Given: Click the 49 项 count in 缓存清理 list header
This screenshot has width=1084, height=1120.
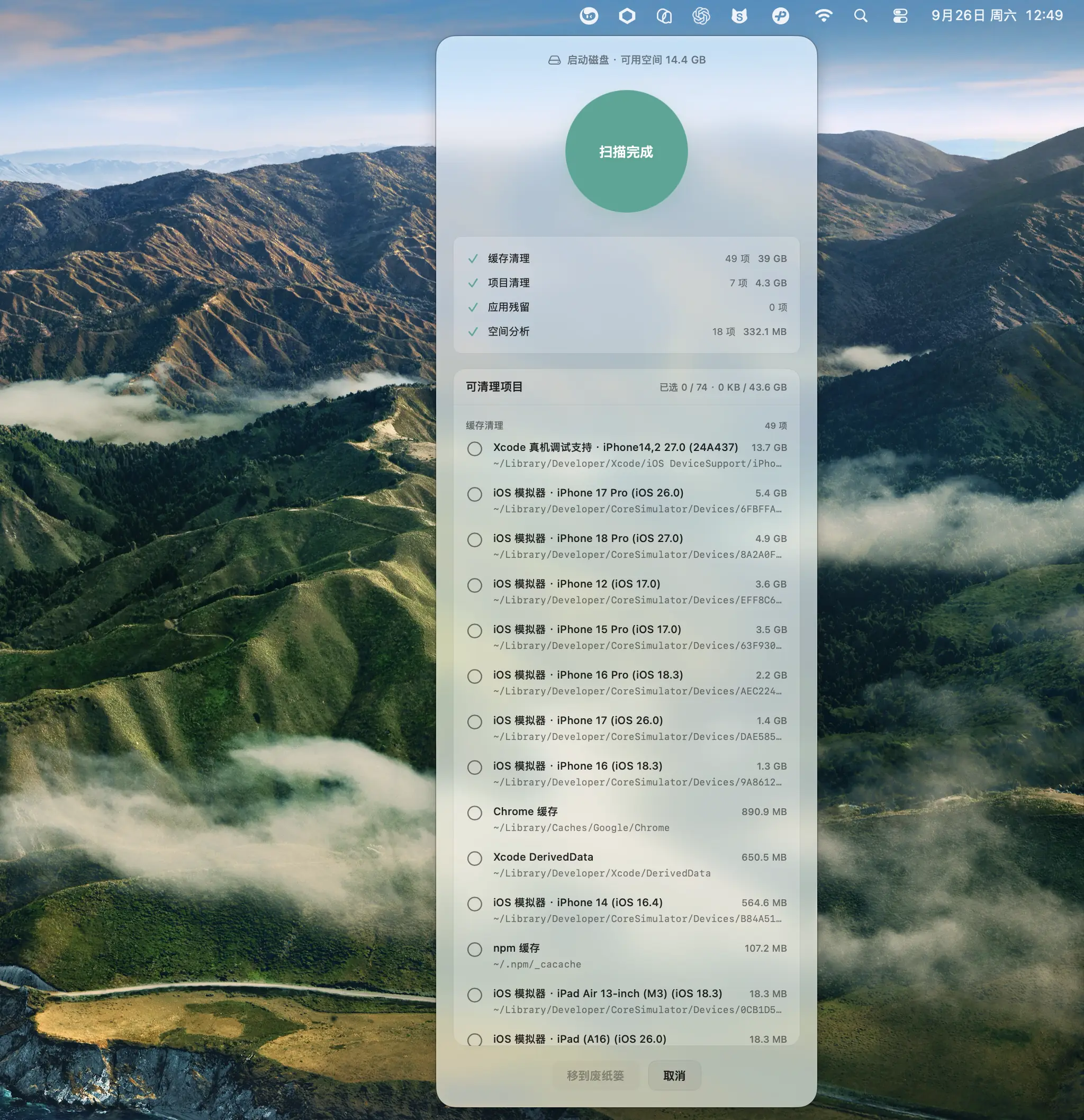Looking at the screenshot, I should point(776,426).
